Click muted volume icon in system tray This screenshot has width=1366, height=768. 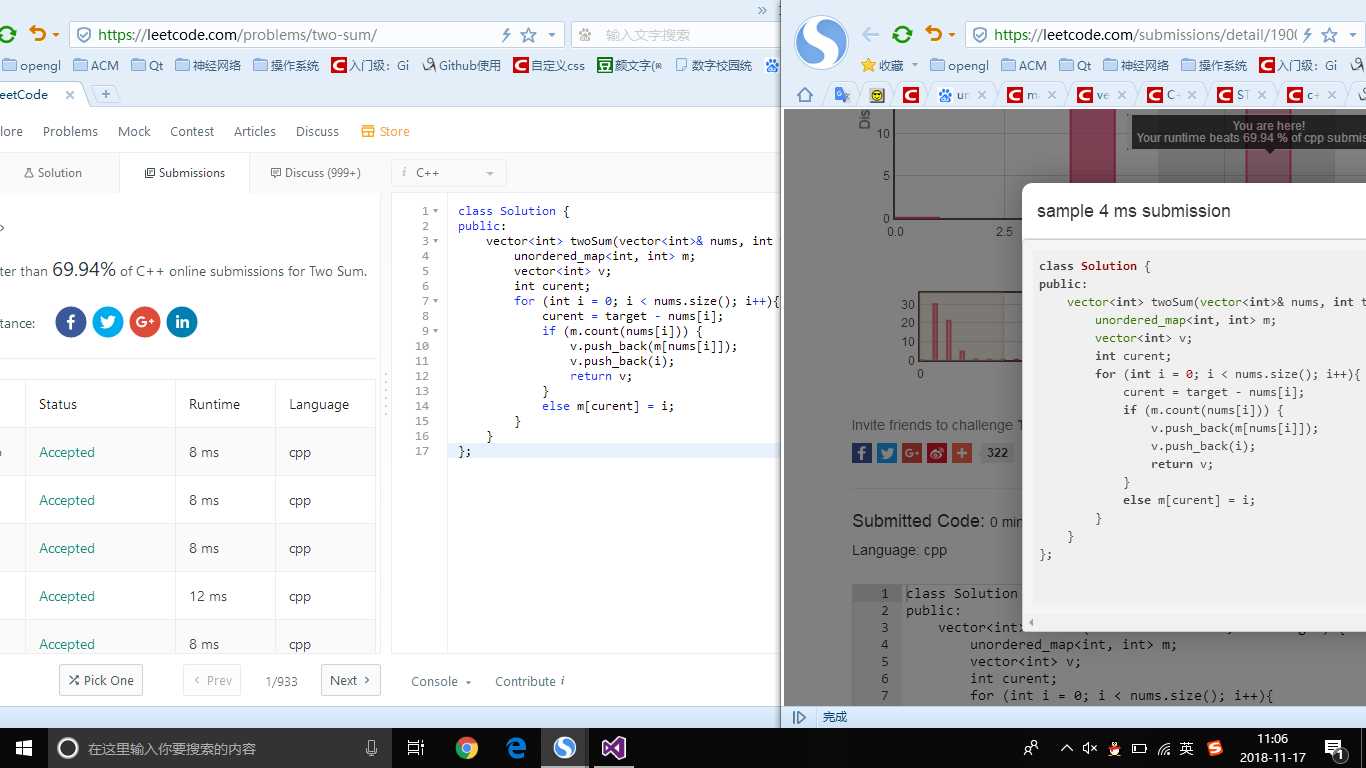pos(1090,748)
